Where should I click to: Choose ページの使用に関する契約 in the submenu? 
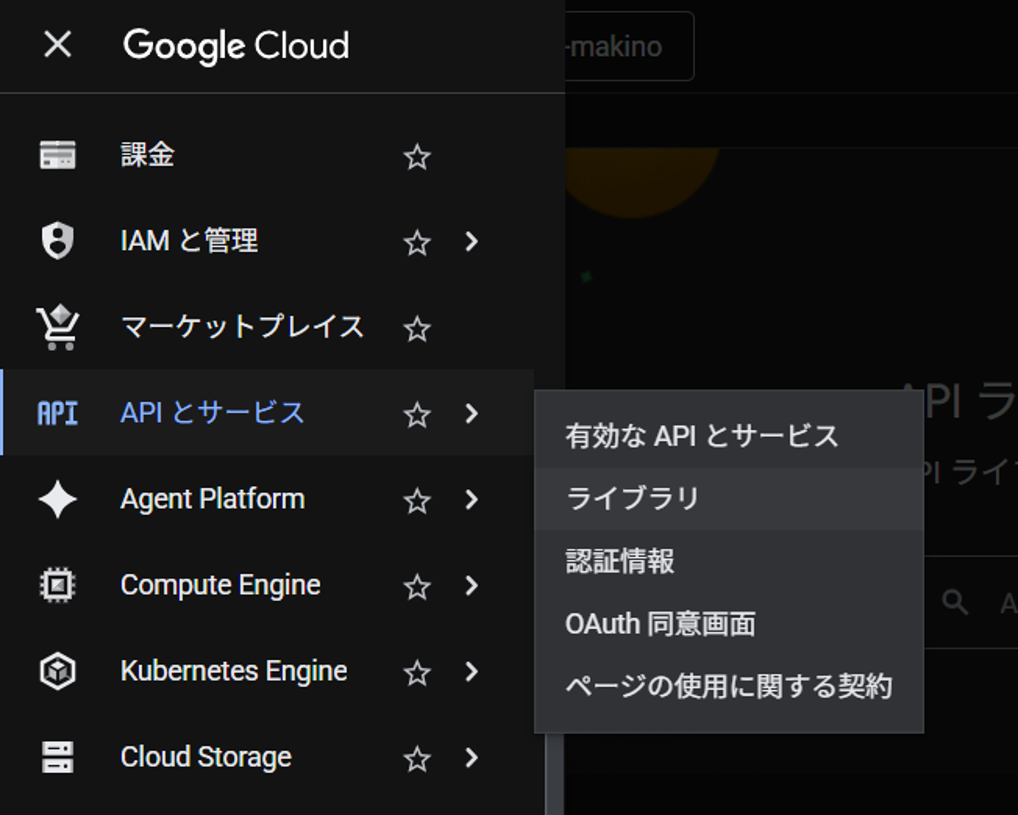pos(729,686)
